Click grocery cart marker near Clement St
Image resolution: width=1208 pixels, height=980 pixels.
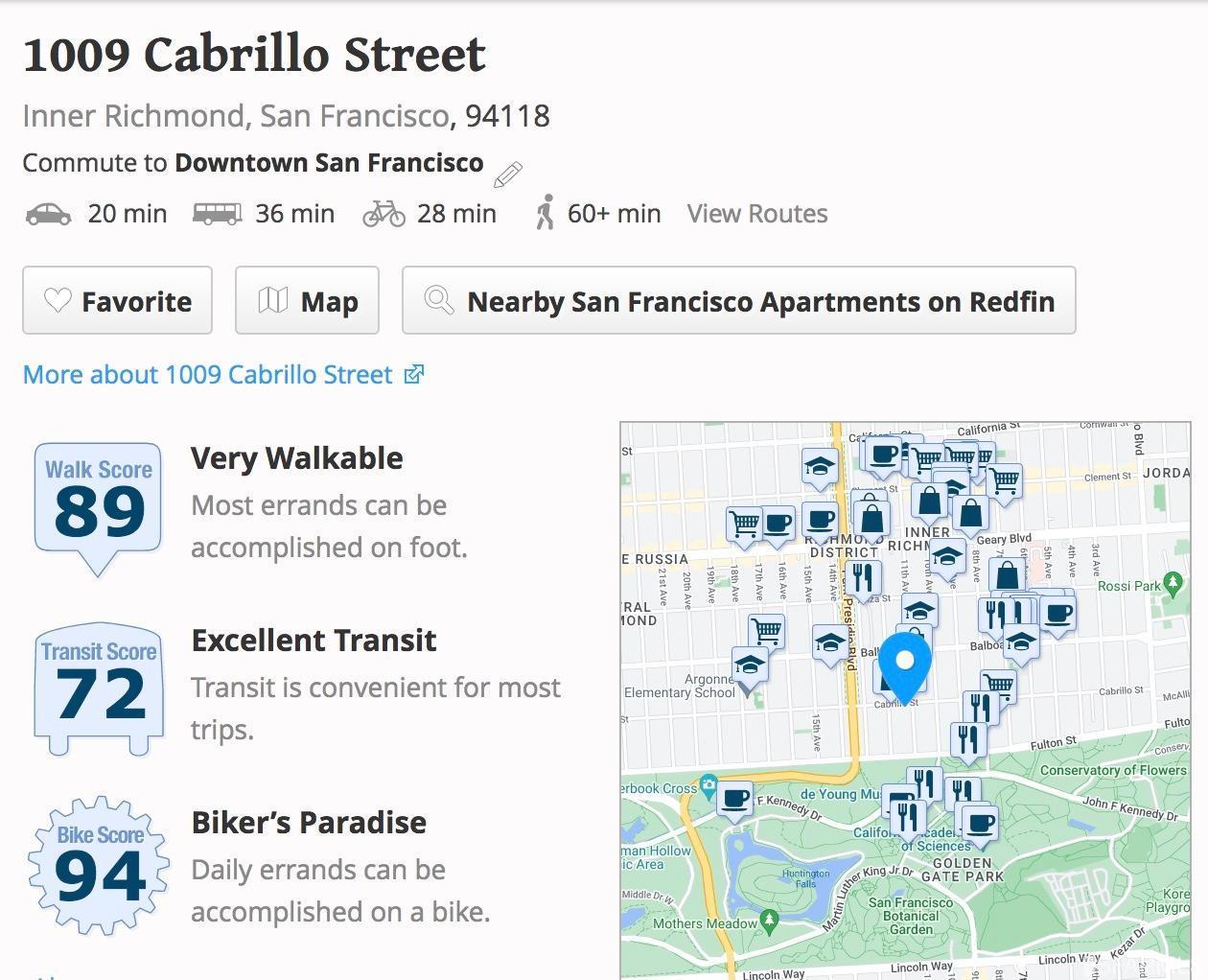coord(1004,479)
